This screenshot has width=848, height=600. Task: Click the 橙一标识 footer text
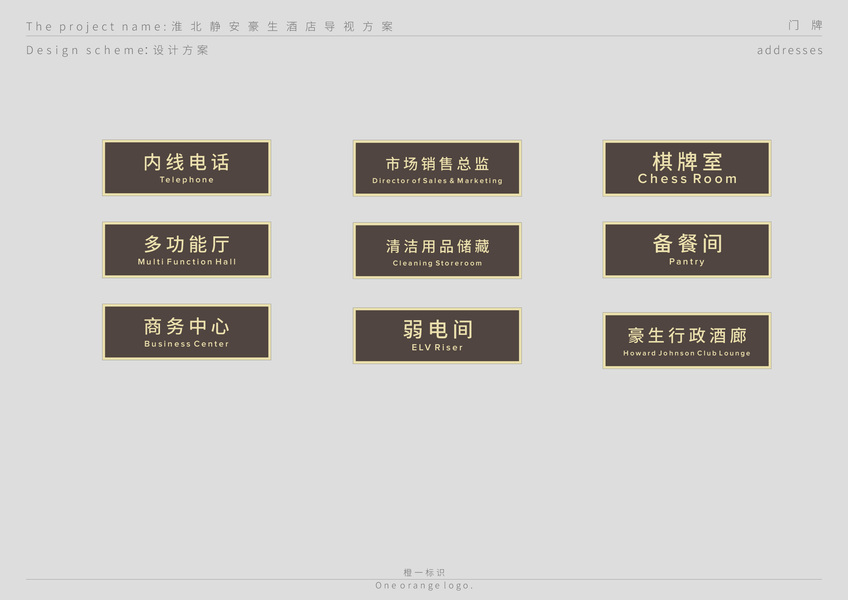[424, 572]
